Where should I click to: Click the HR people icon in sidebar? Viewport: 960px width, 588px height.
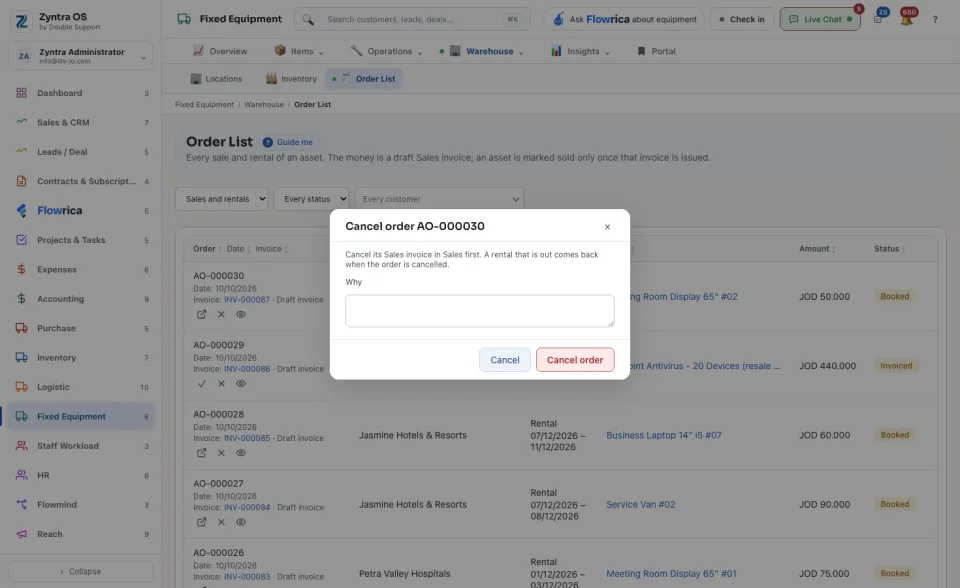point(21,475)
